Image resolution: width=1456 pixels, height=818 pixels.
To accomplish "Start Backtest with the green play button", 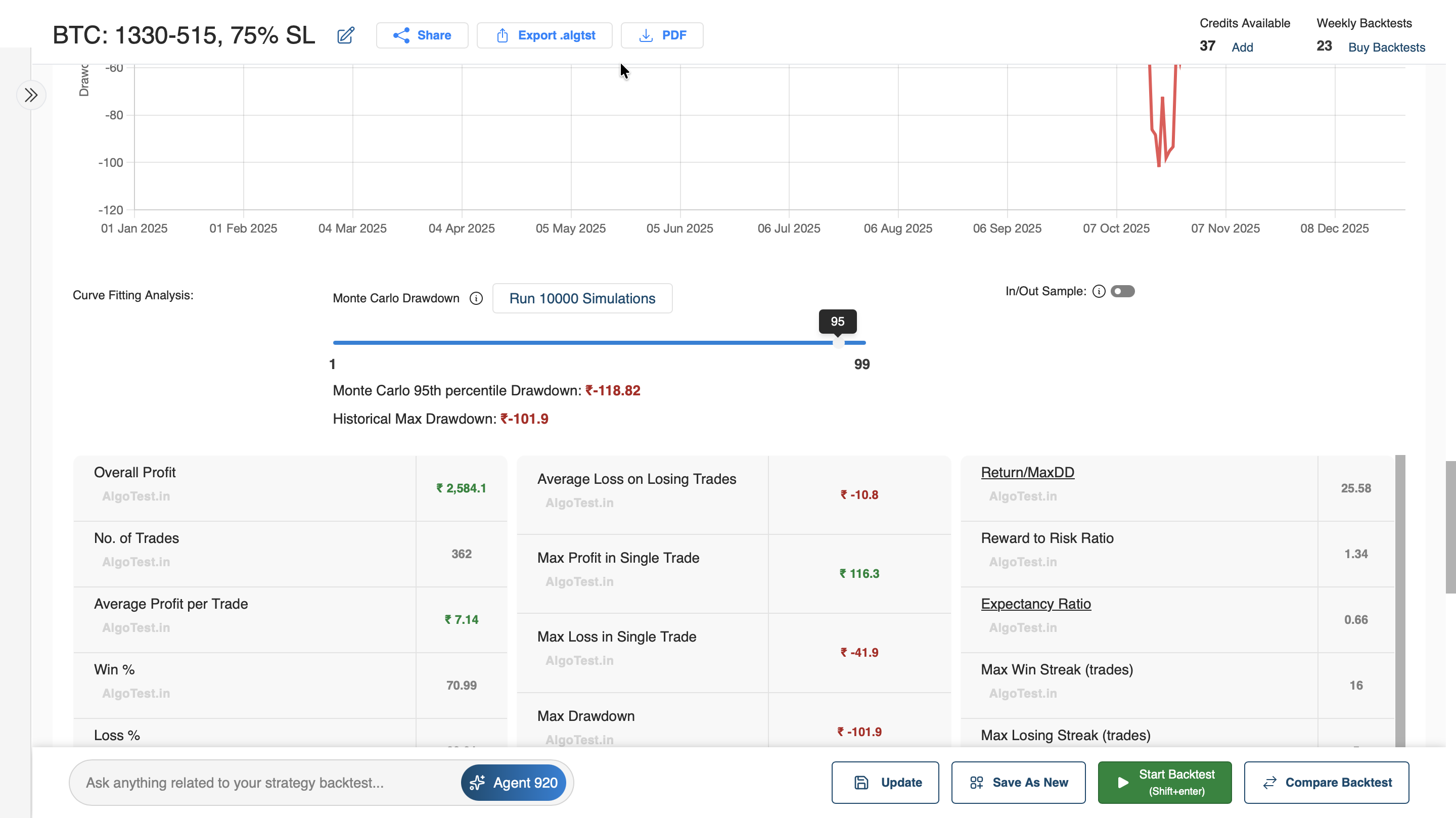I will (1164, 783).
